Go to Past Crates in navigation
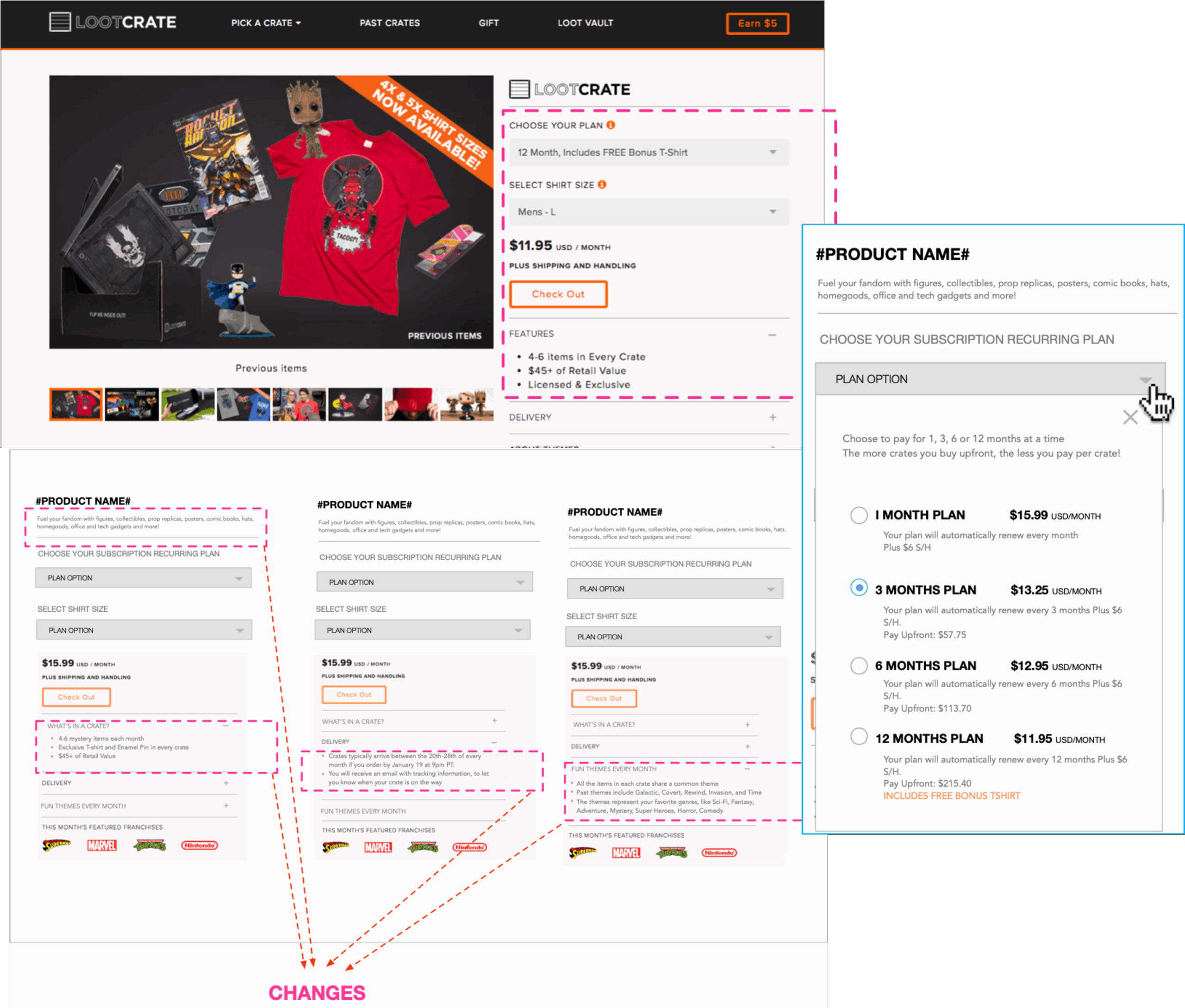 click(x=389, y=23)
